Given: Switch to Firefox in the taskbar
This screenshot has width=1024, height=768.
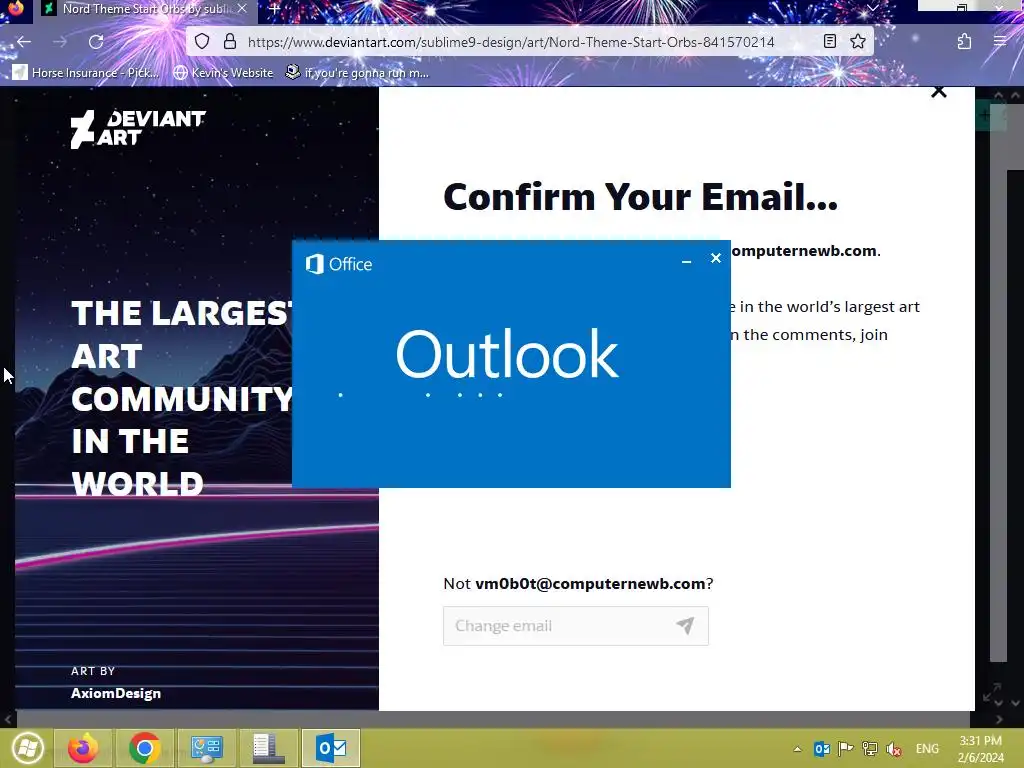Looking at the screenshot, I should (82, 748).
